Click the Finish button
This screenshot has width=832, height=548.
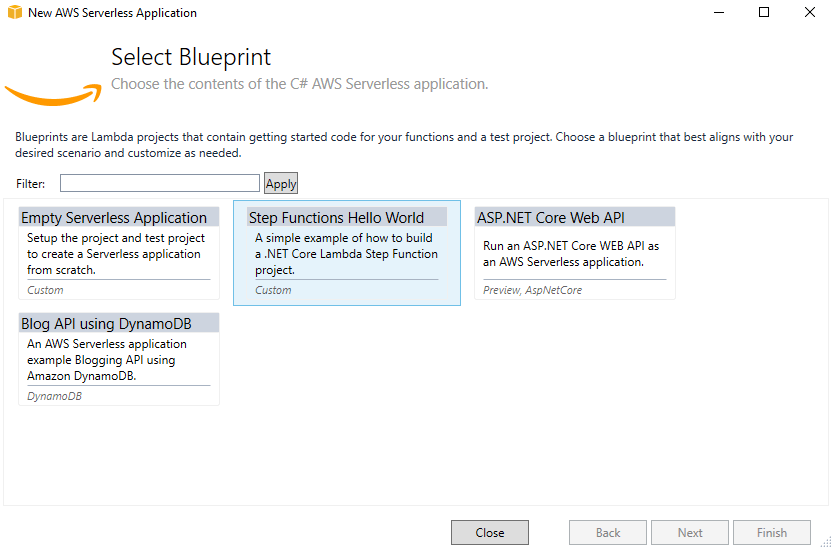point(772,533)
